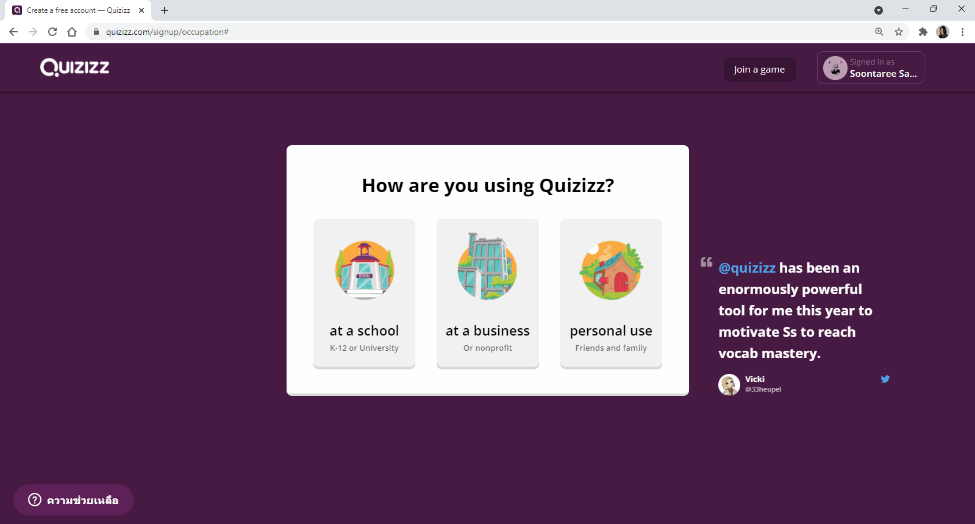Open the Thai help button
Screen dimensions: 975x524
click(x=73, y=500)
